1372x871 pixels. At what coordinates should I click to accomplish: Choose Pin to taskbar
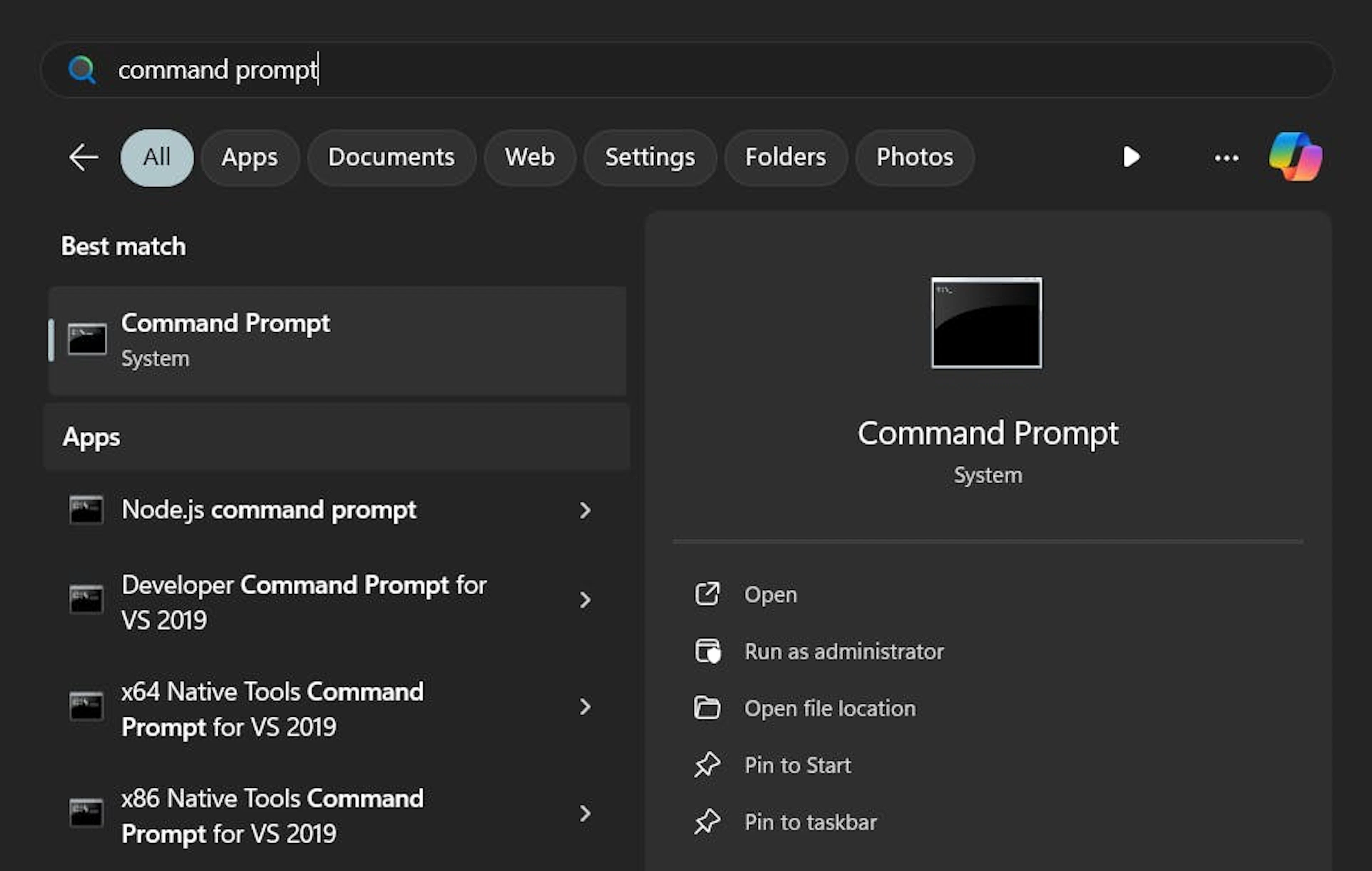click(811, 822)
